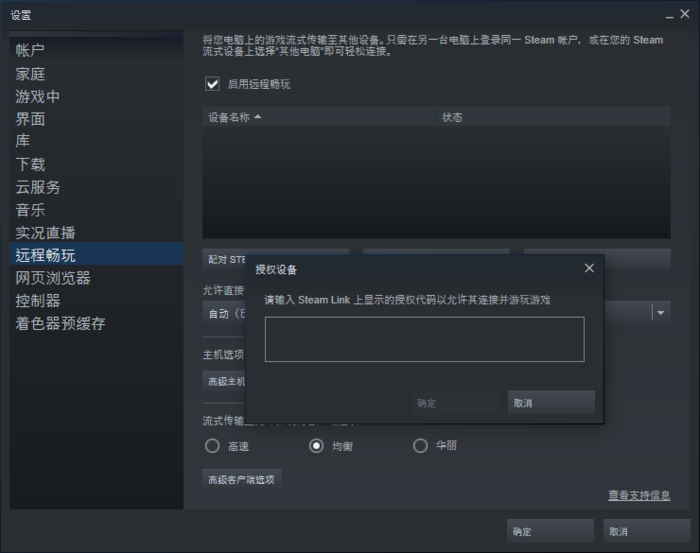Click 高级客户端选项 button
The width and height of the screenshot is (700, 553).
[x=242, y=480]
